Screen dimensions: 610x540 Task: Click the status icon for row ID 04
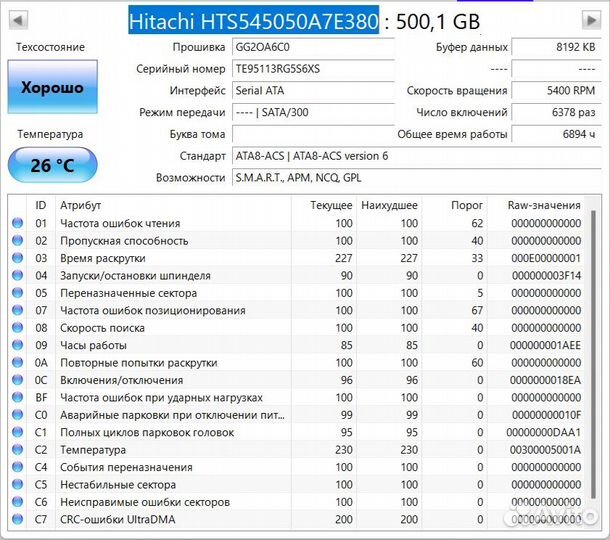coord(18,275)
